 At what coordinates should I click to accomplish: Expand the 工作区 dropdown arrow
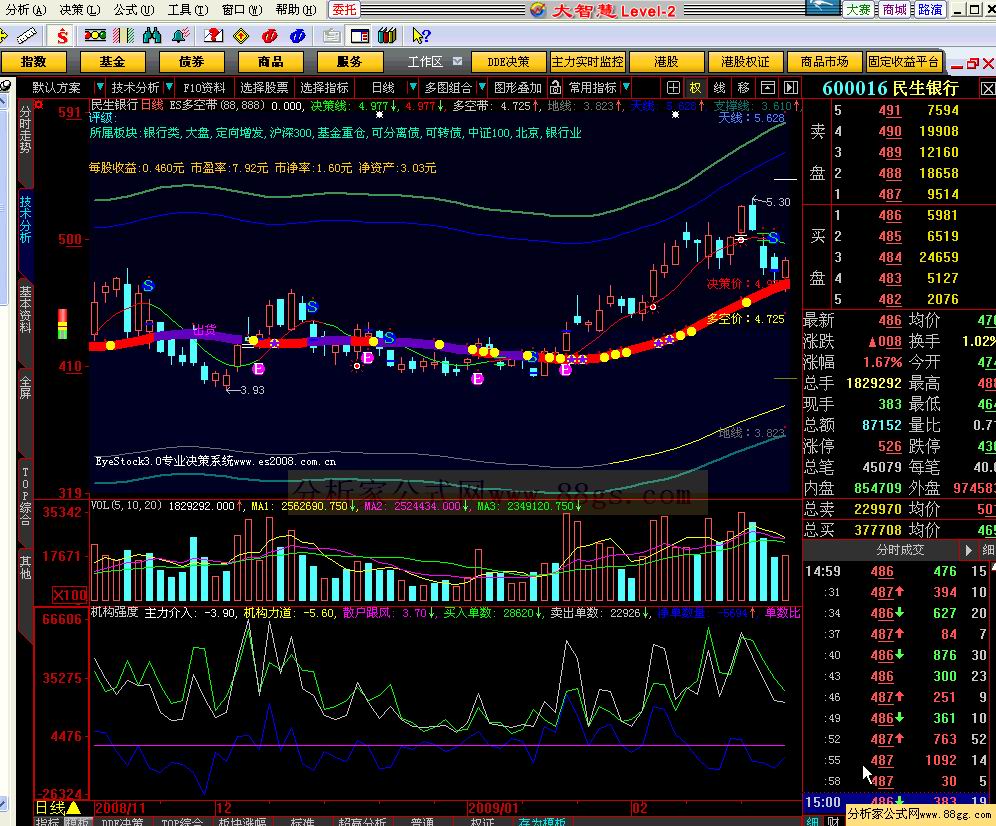(457, 62)
